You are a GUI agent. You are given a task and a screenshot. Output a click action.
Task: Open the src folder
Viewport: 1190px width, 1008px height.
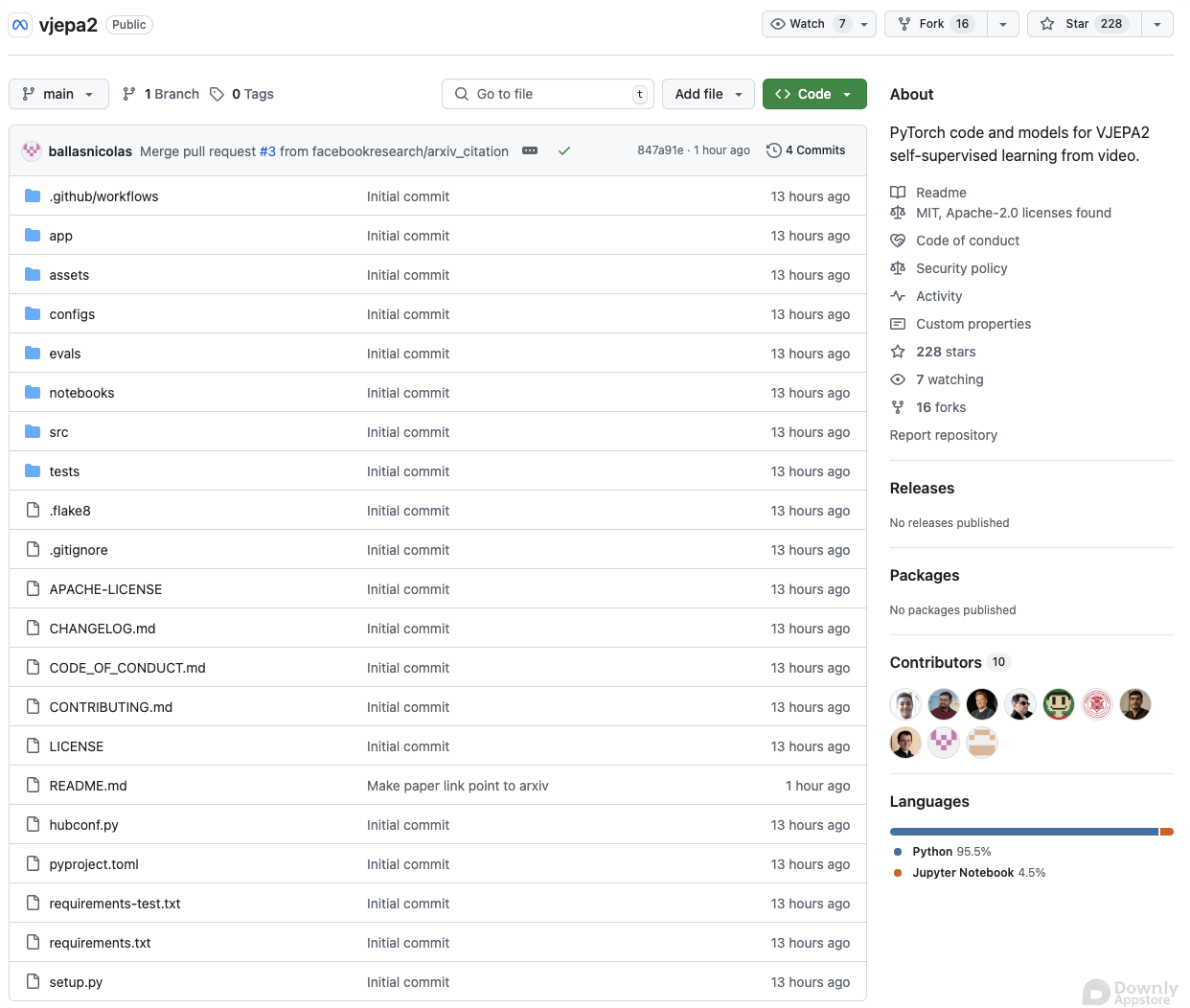[58, 432]
